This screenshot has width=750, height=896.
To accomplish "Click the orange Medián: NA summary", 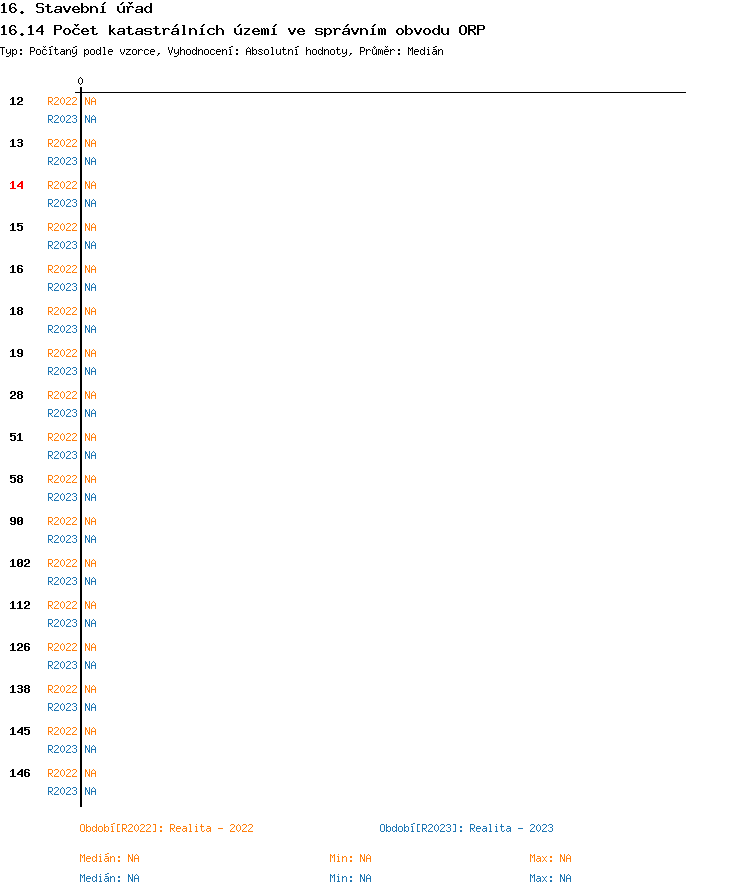I will [x=109, y=858].
